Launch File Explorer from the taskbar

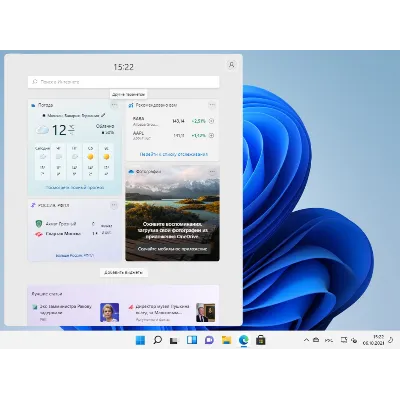(x=226, y=340)
